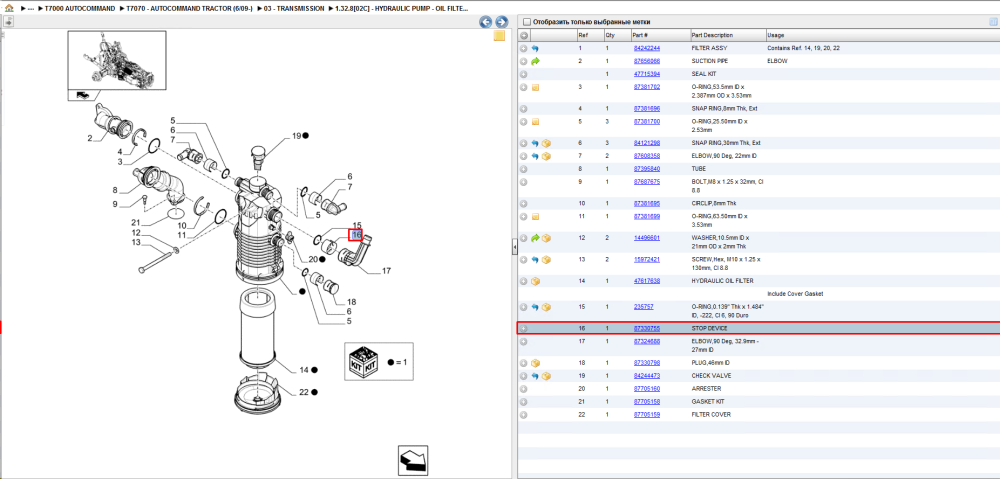This screenshot has height=479, width=1000.
Task: Click callout number 2 in the diagram
Action: pyautogui.click(x=90, y=138)
